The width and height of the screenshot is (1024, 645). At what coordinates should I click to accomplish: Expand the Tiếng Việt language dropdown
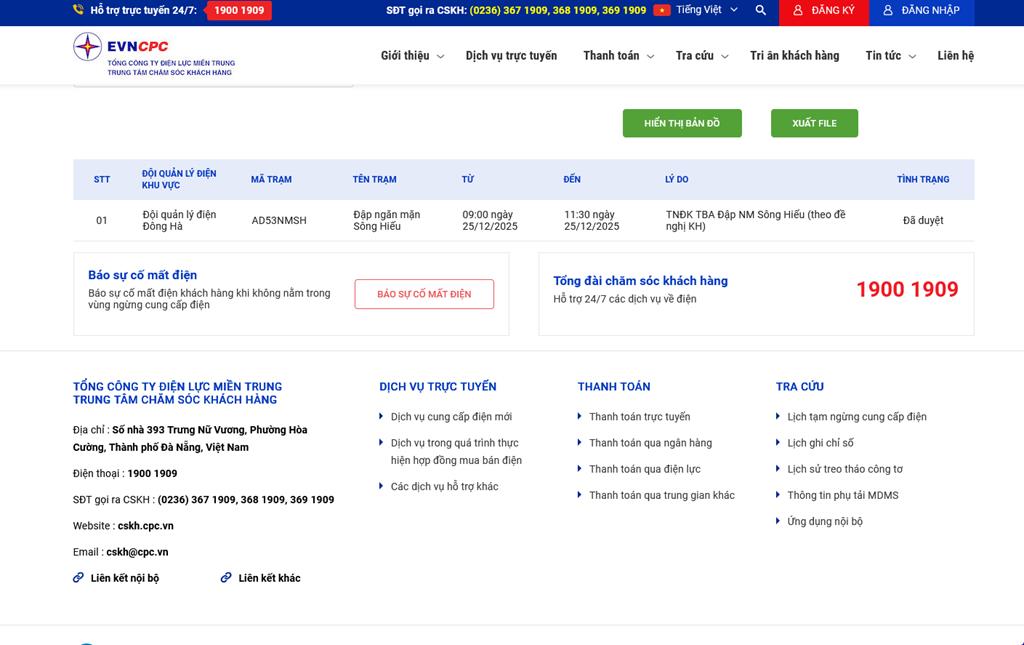tap(707, 10)
